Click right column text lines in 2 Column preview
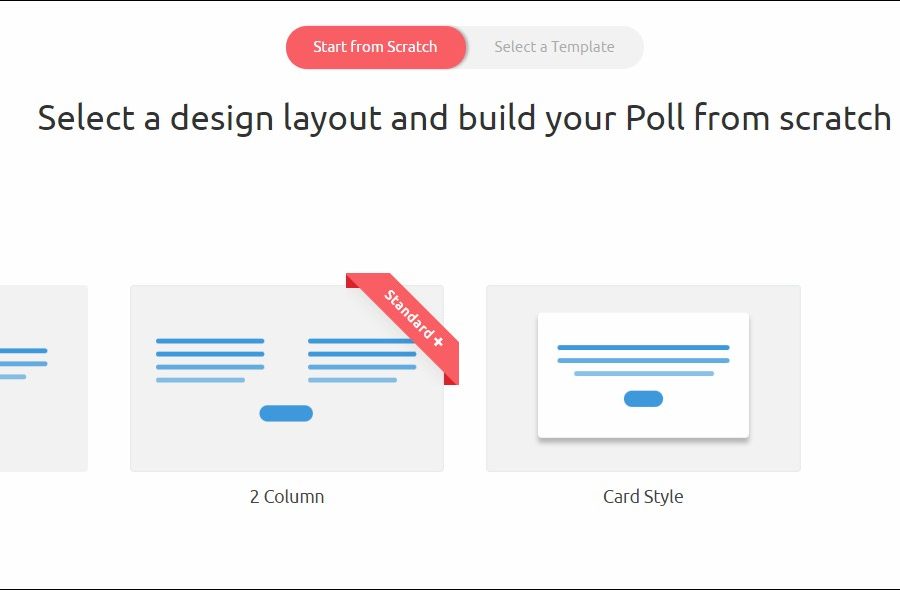Image resolution: width=900 pixels, height=590 pixels. tap(360, 362)
